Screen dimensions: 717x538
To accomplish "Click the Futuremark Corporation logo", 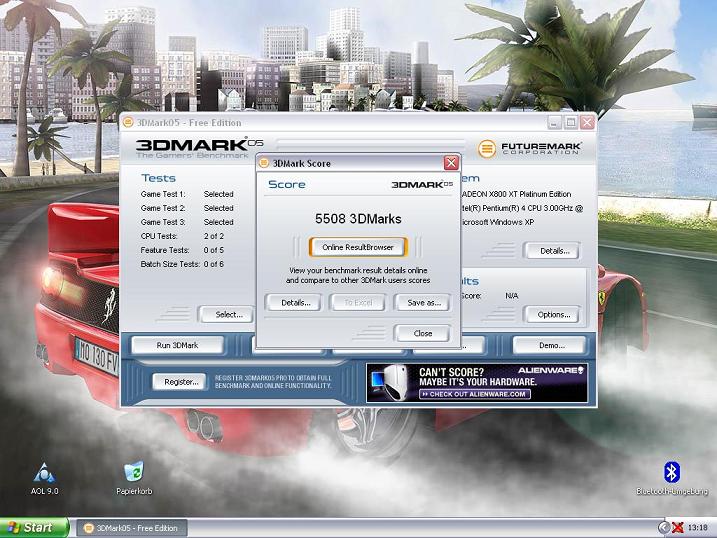I will [530, 149].
